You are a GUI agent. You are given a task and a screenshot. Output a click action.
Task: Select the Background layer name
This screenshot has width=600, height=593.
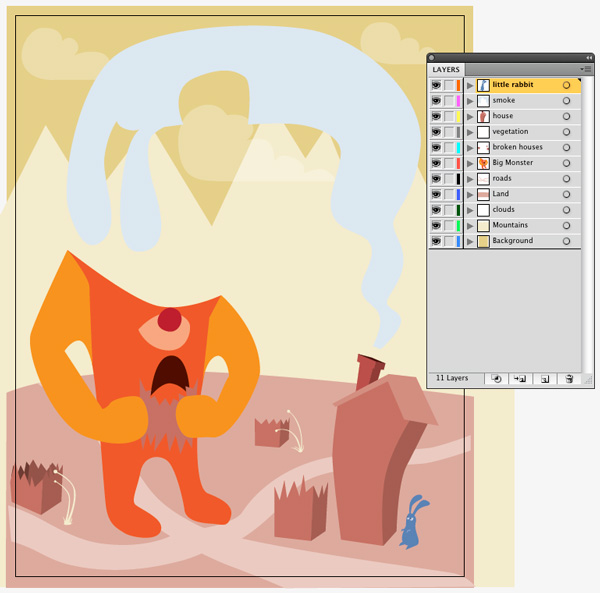click(x=513, y=241)
